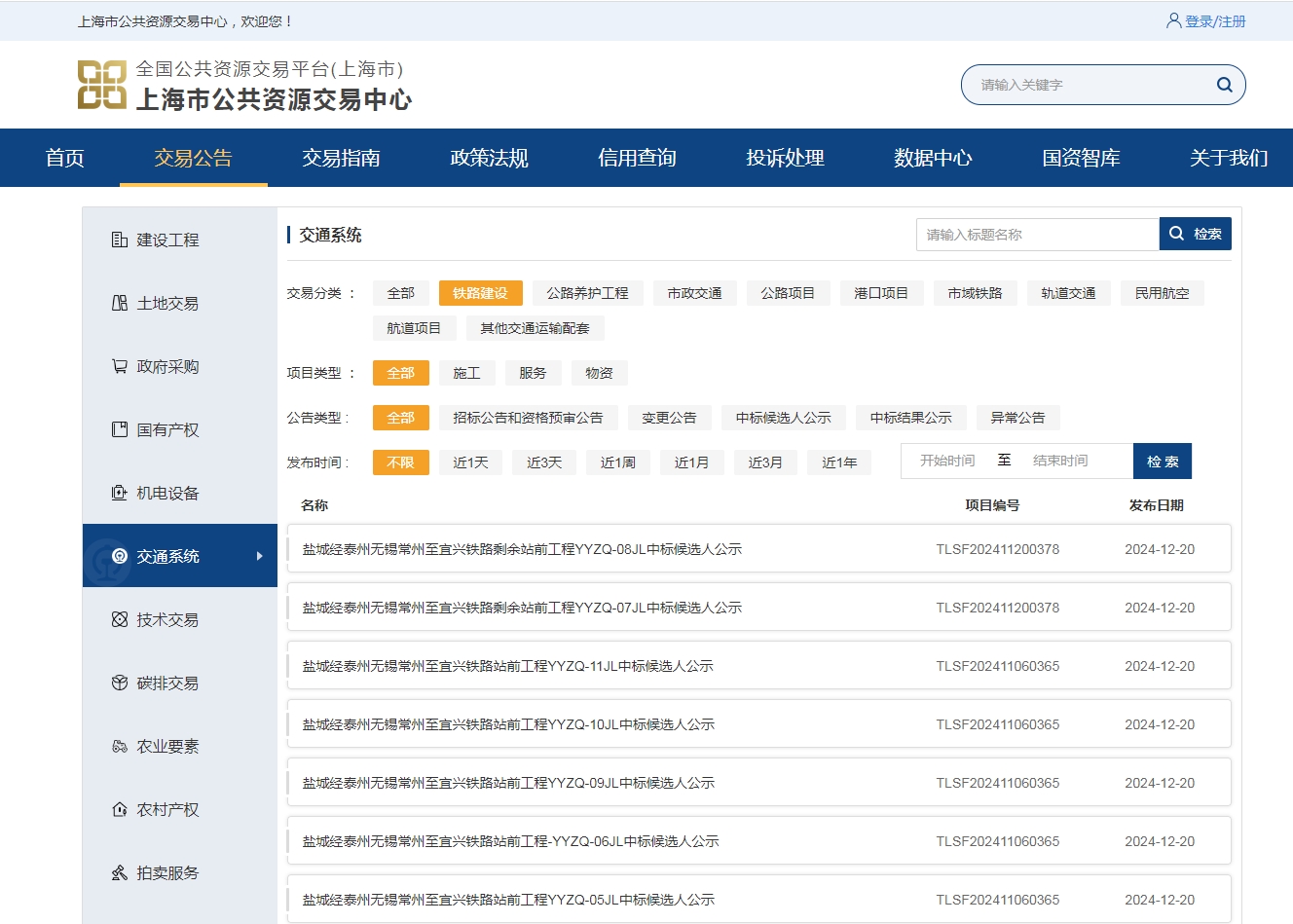Select 其他交通运输配套 category filter

click(536, 328)
